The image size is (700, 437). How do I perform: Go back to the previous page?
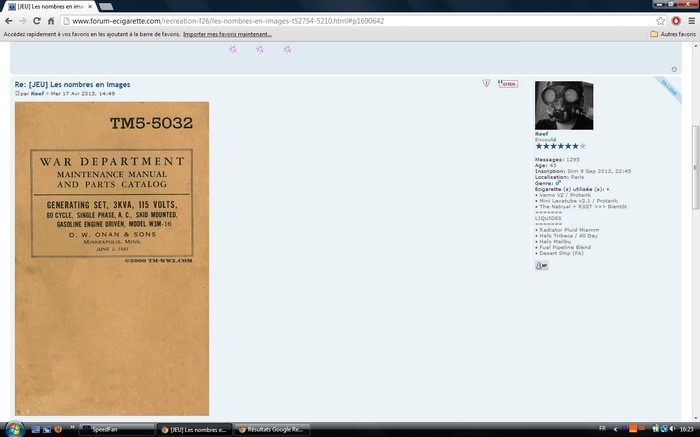[x=9, y=21]
